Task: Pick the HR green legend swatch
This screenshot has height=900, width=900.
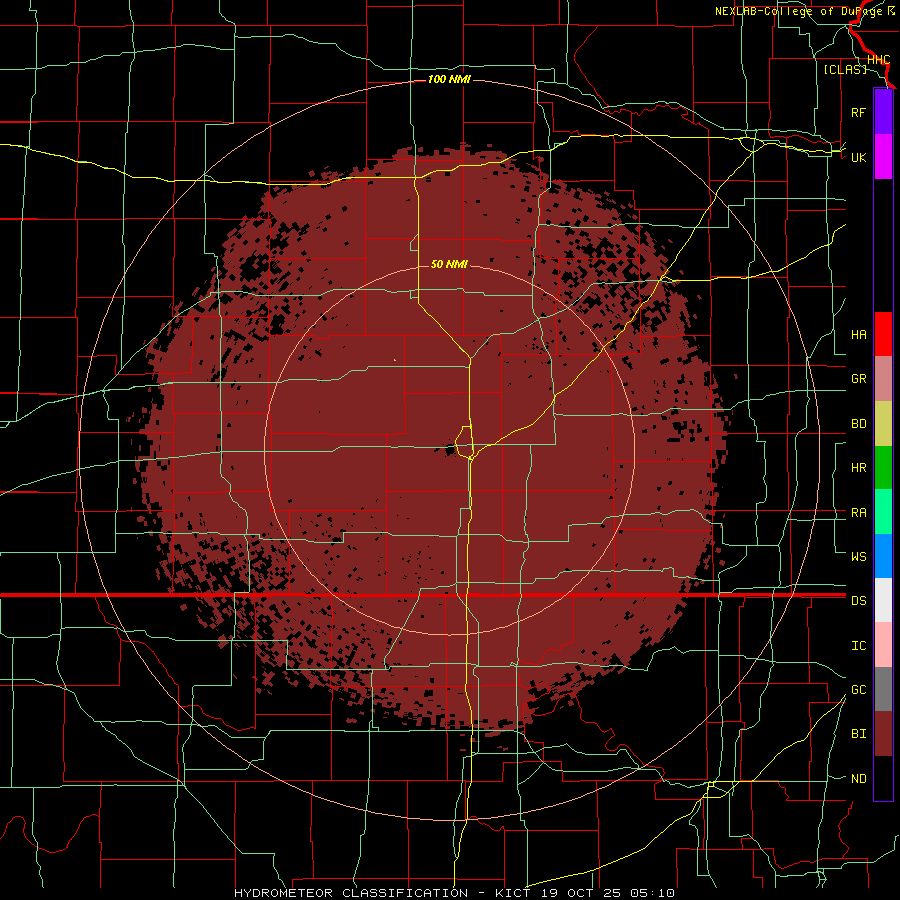Action: click(x=883, y=468)
